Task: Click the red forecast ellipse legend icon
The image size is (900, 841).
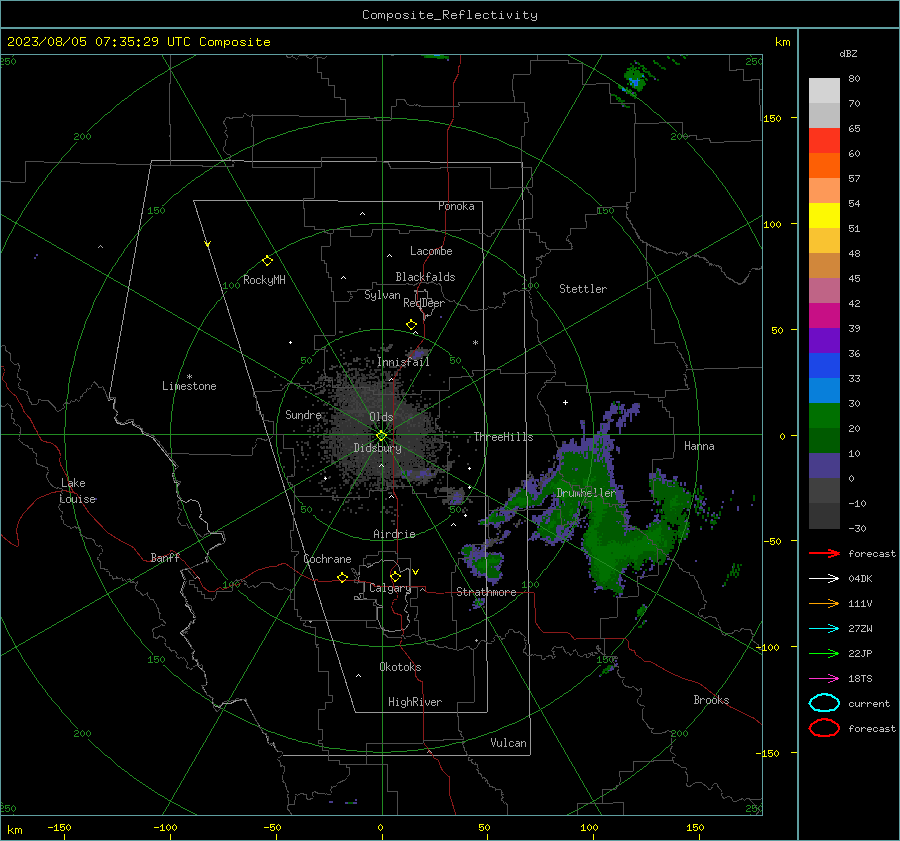Action: [824, 728]
